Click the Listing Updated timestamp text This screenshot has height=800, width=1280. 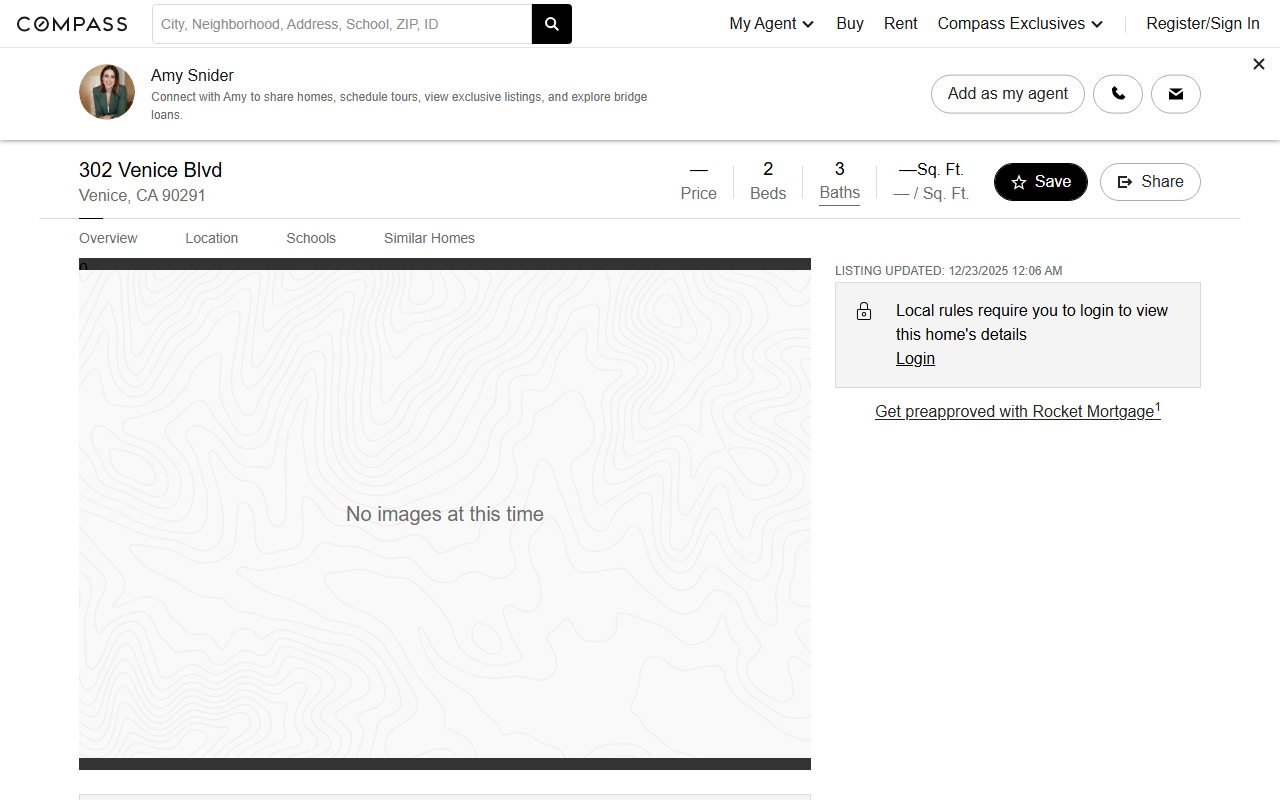949,271
